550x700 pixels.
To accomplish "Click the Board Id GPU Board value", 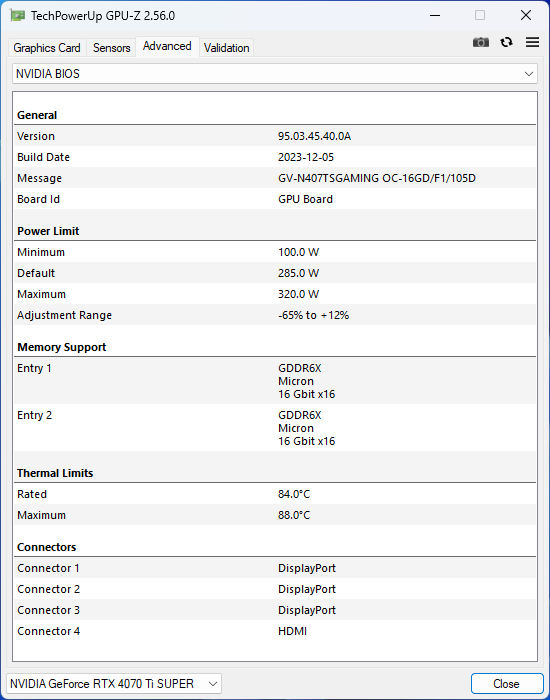I will pos(305,199).
